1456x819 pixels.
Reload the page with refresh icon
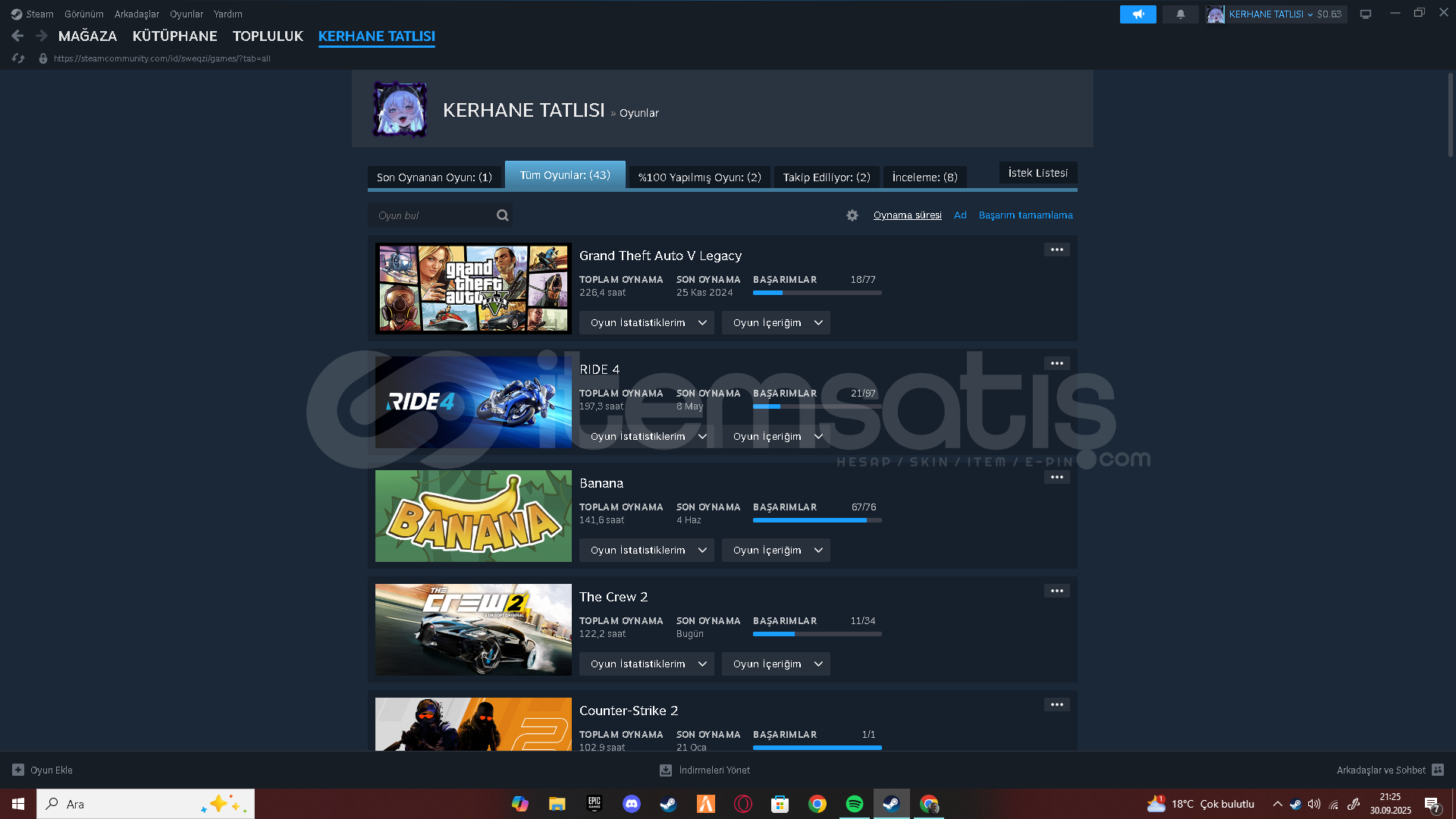tap(18, 58)
